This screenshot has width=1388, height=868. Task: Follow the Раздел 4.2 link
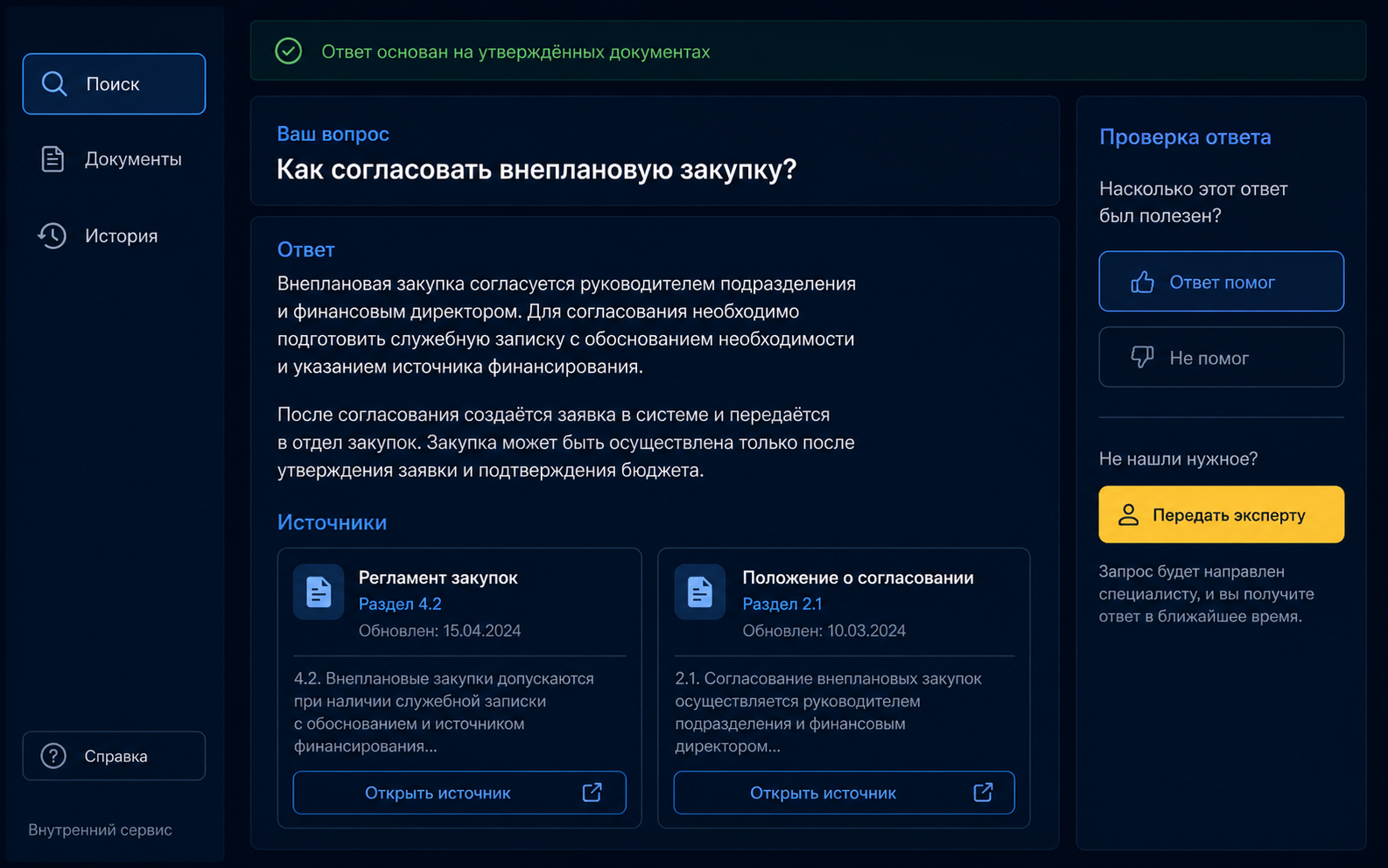click(400, 604)
